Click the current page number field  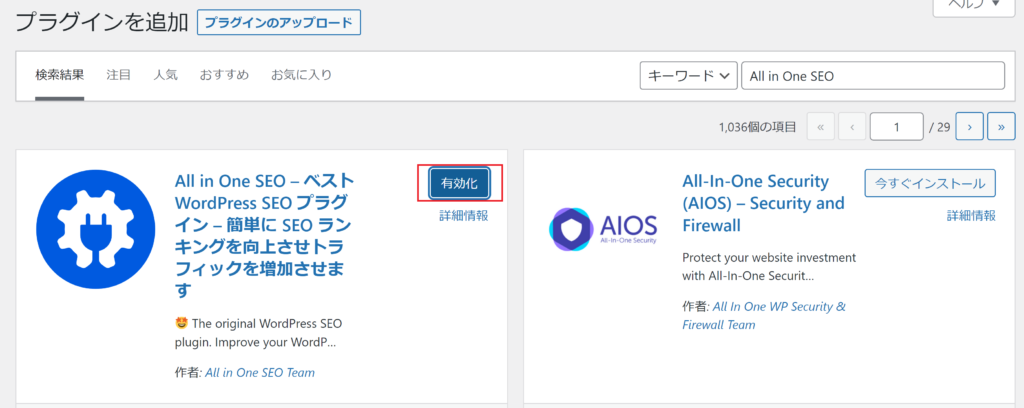(x=897, y=127)
